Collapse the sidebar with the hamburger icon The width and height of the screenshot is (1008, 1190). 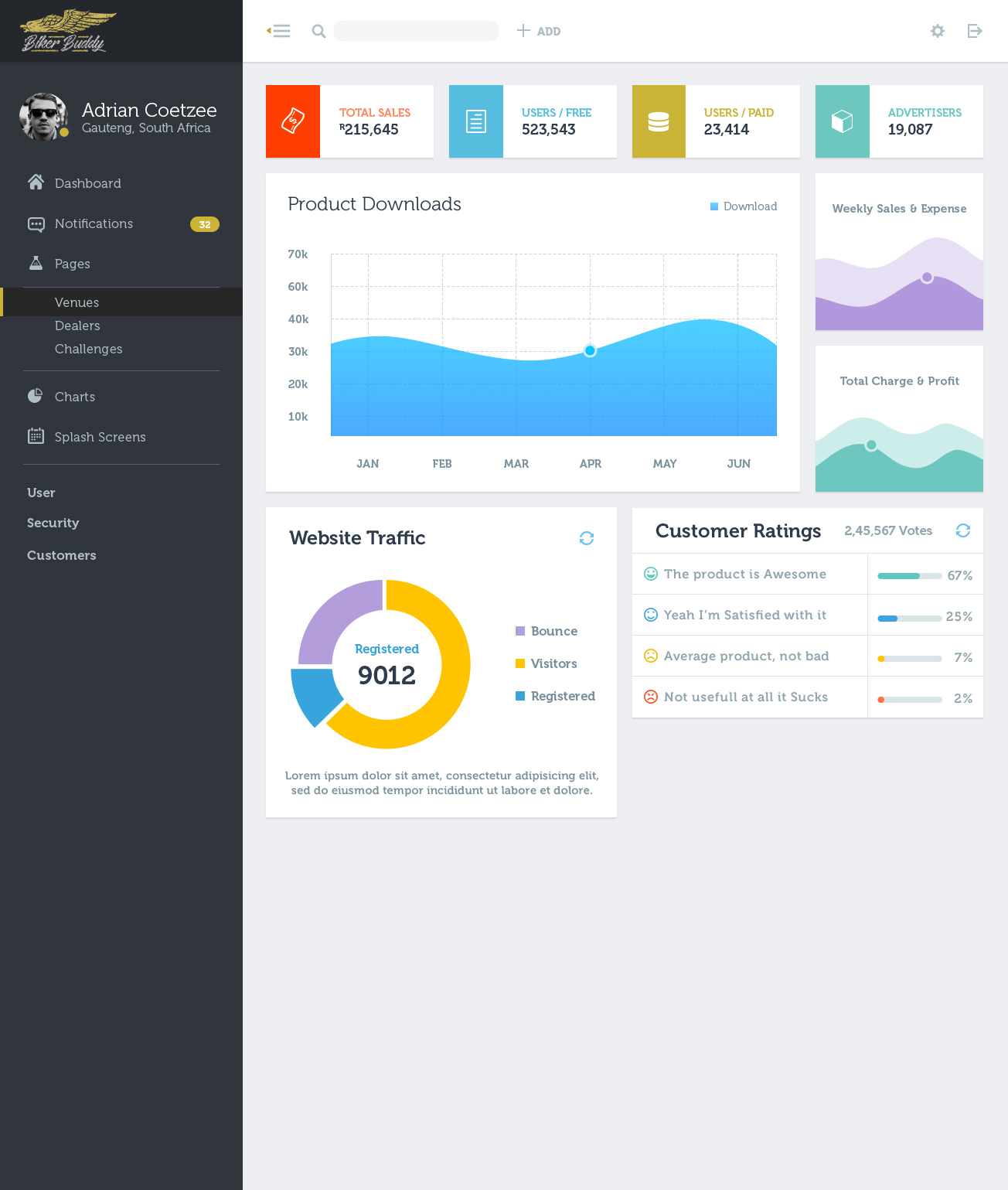point(279,31)
